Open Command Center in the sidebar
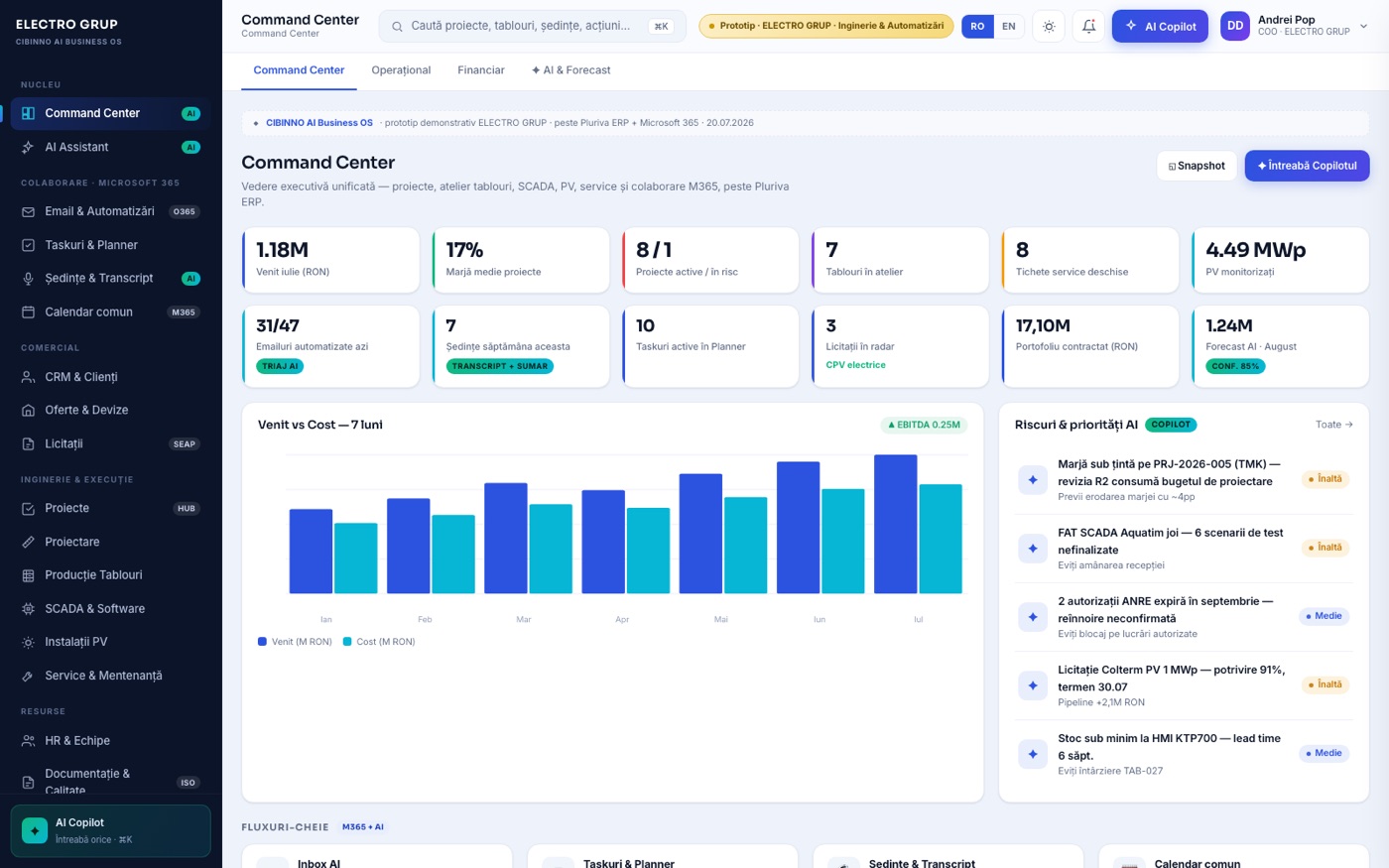Image resolution: width=1389 pixels, height=868 pixels. 110,113
